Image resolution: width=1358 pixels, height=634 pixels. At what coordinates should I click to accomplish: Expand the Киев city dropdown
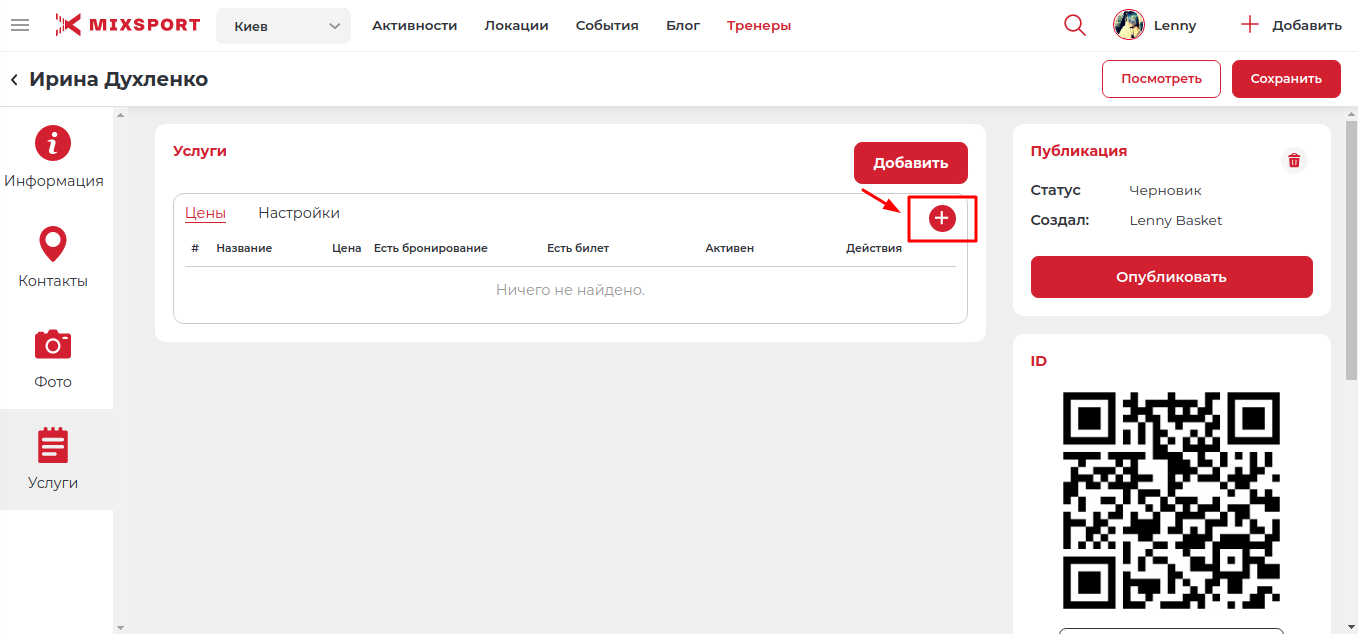(x=283, y=26)
